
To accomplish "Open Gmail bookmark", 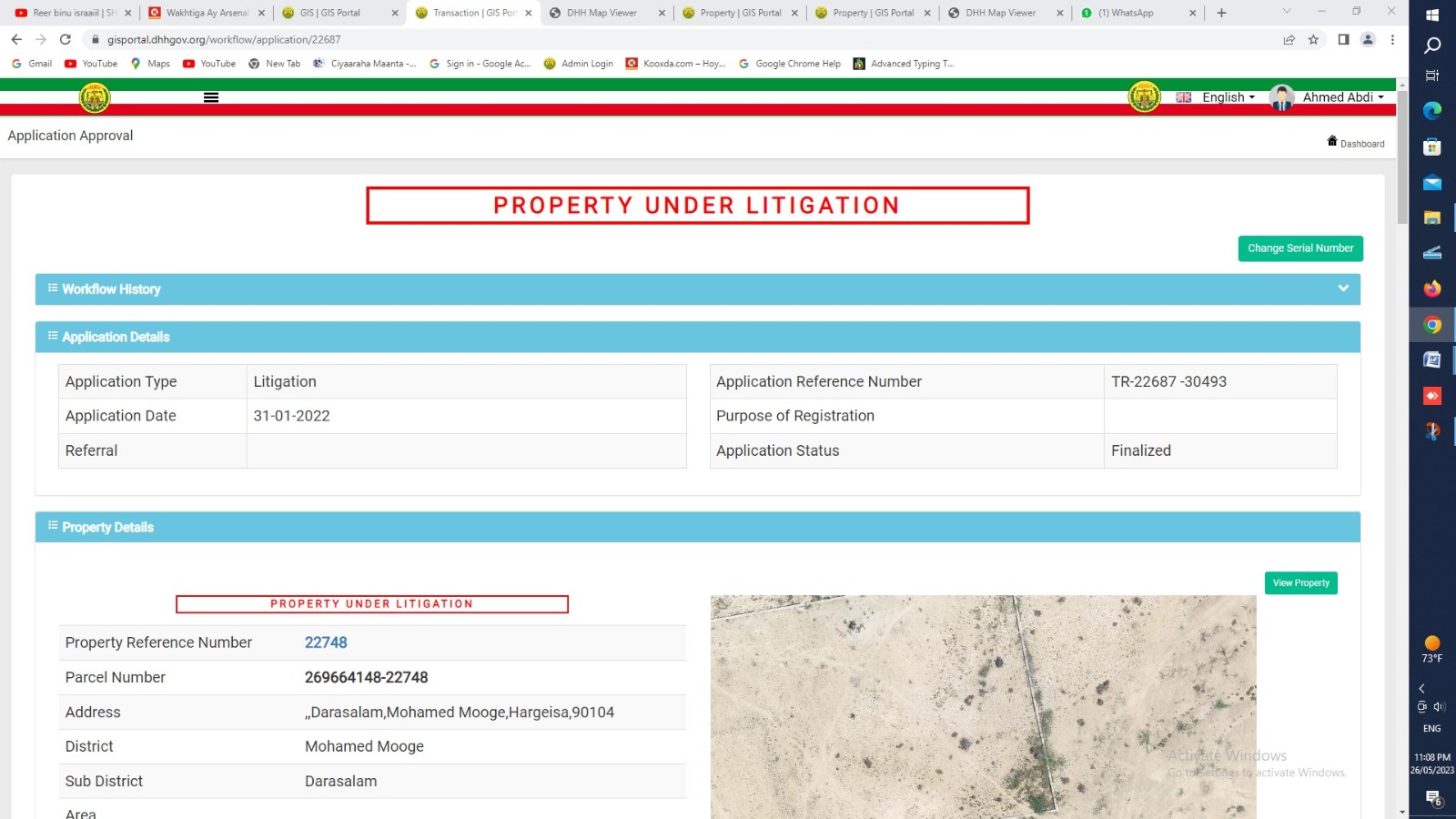I will [x=32, y=64].
